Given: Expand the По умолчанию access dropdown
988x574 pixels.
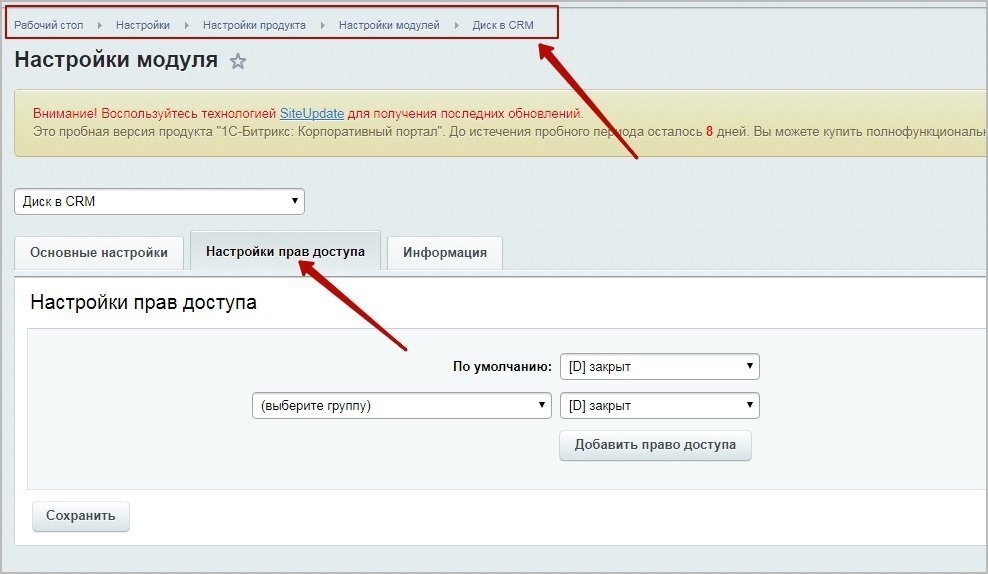Looking at the screenshot, I should point(659,367).
